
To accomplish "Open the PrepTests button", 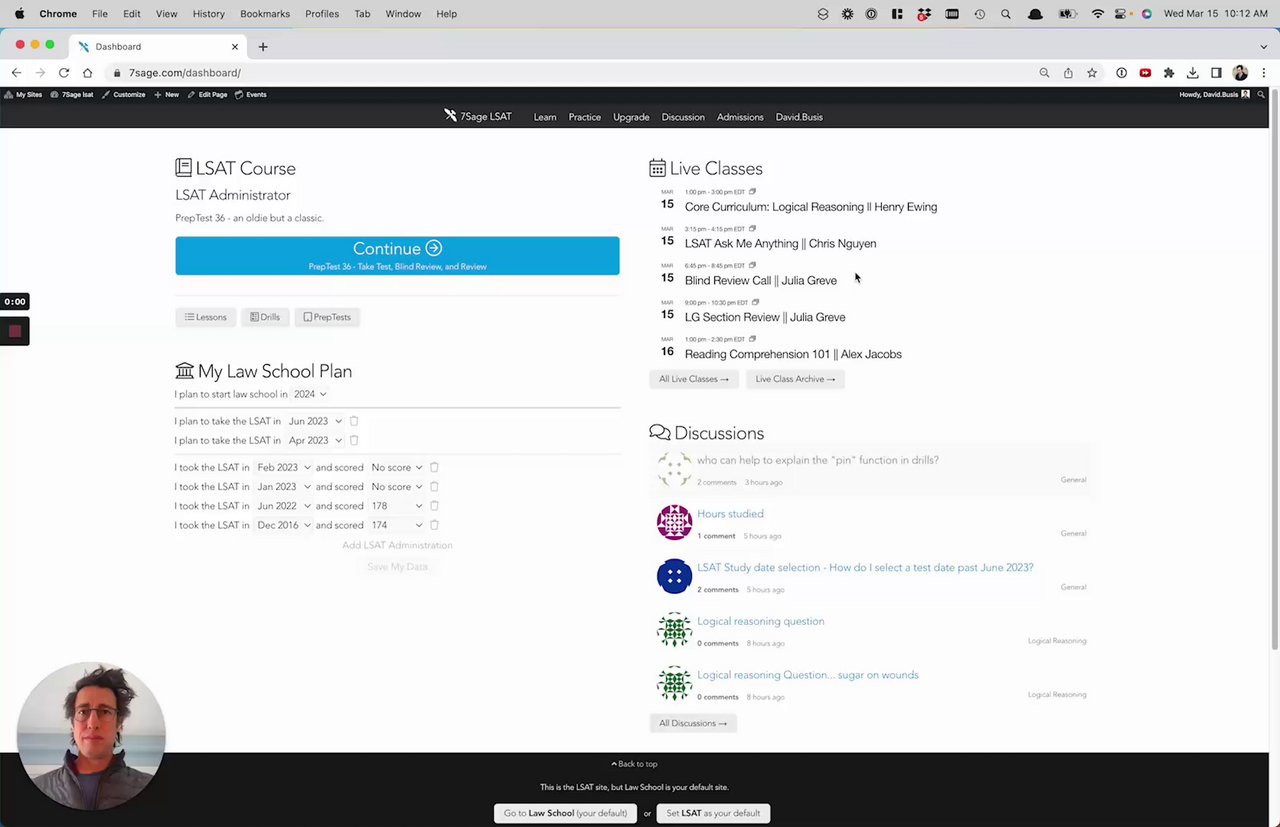I will click(x=327, y=317).
